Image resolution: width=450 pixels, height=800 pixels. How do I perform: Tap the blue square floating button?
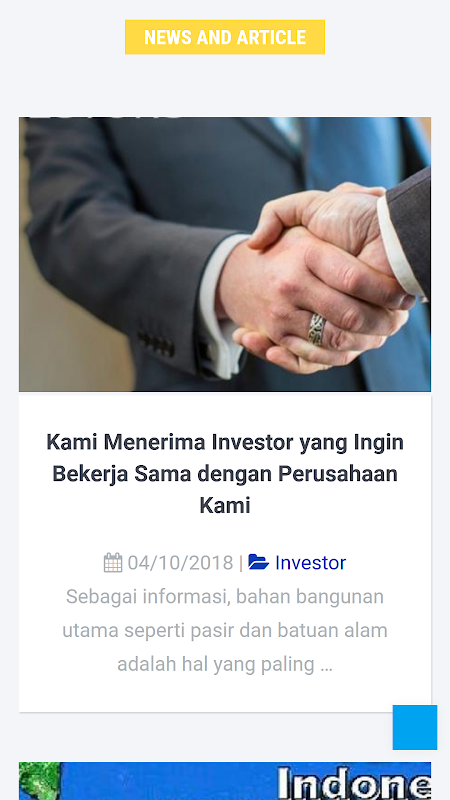(x=415, y=727)
